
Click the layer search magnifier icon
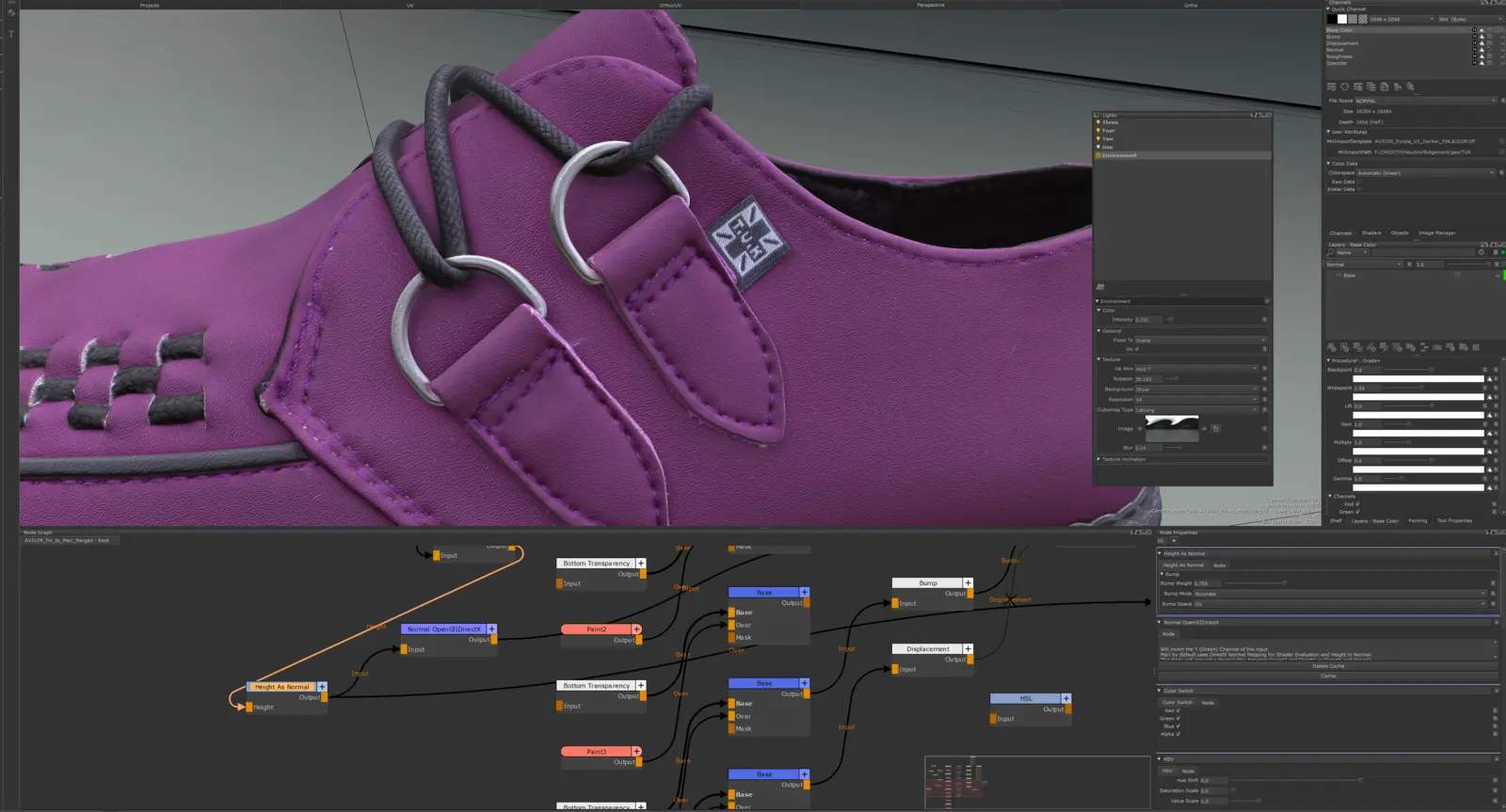pyautogui.click(x=1330, y=252)
